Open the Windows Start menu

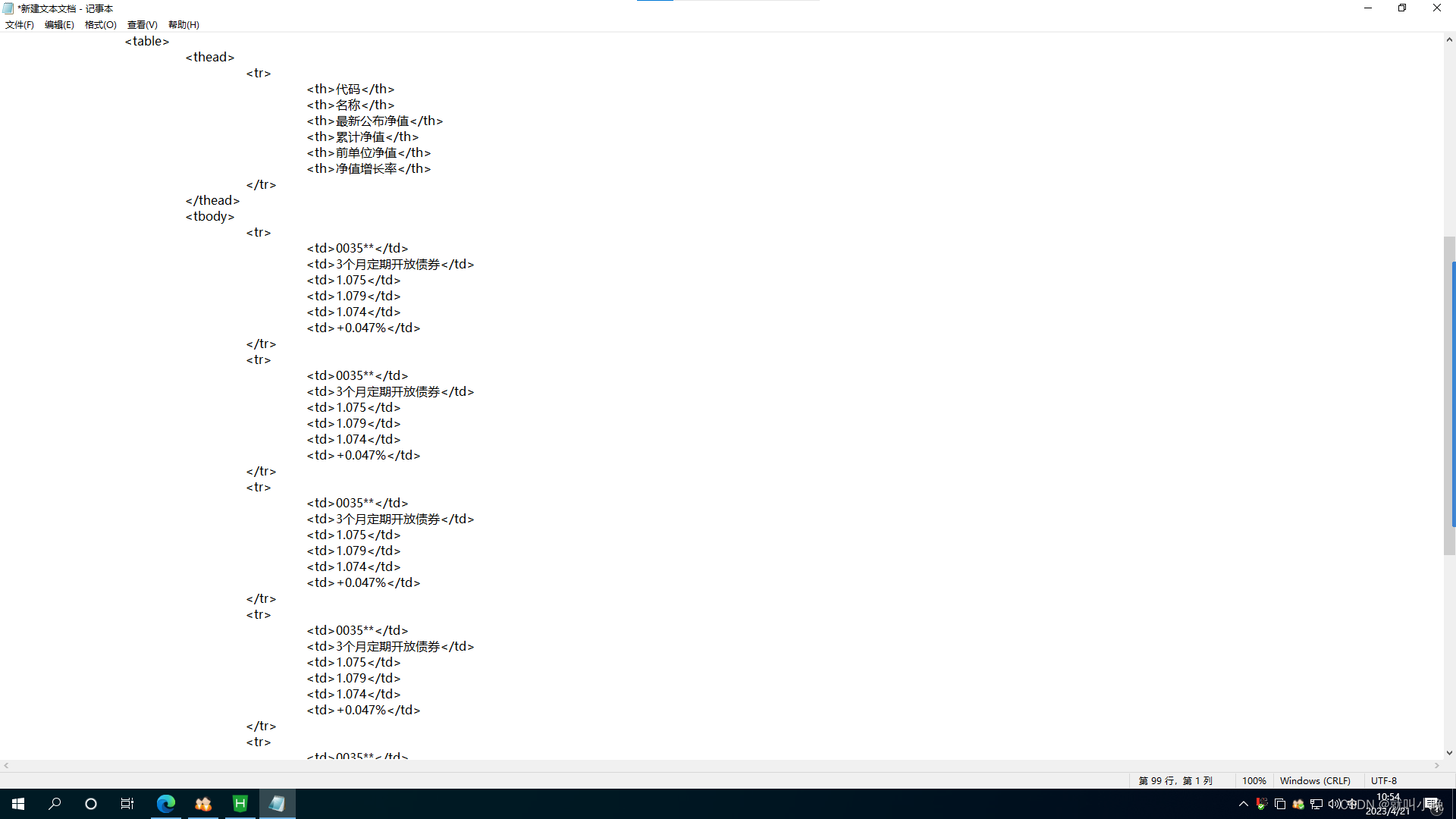pyautogui.click(x=18, y=804)
